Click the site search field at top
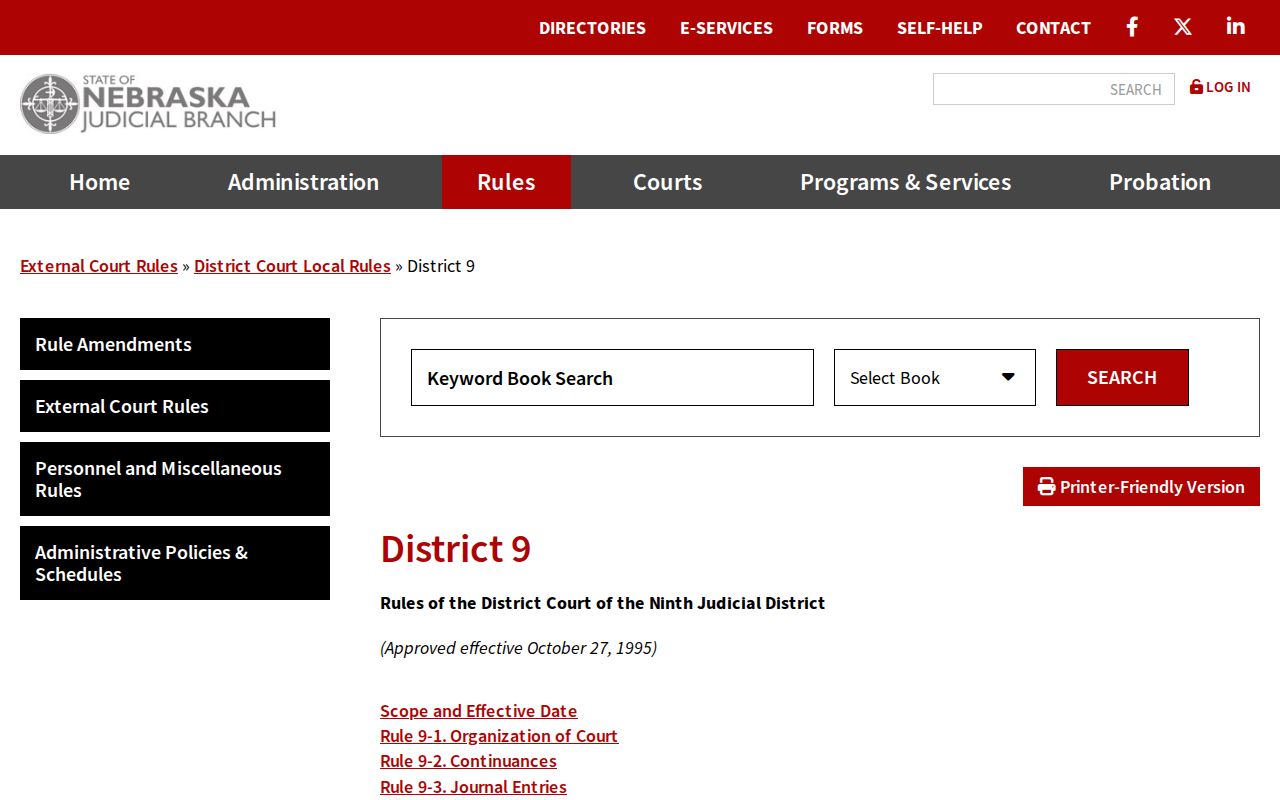This screenshot has width=1280, height=800. [1054, 89]
